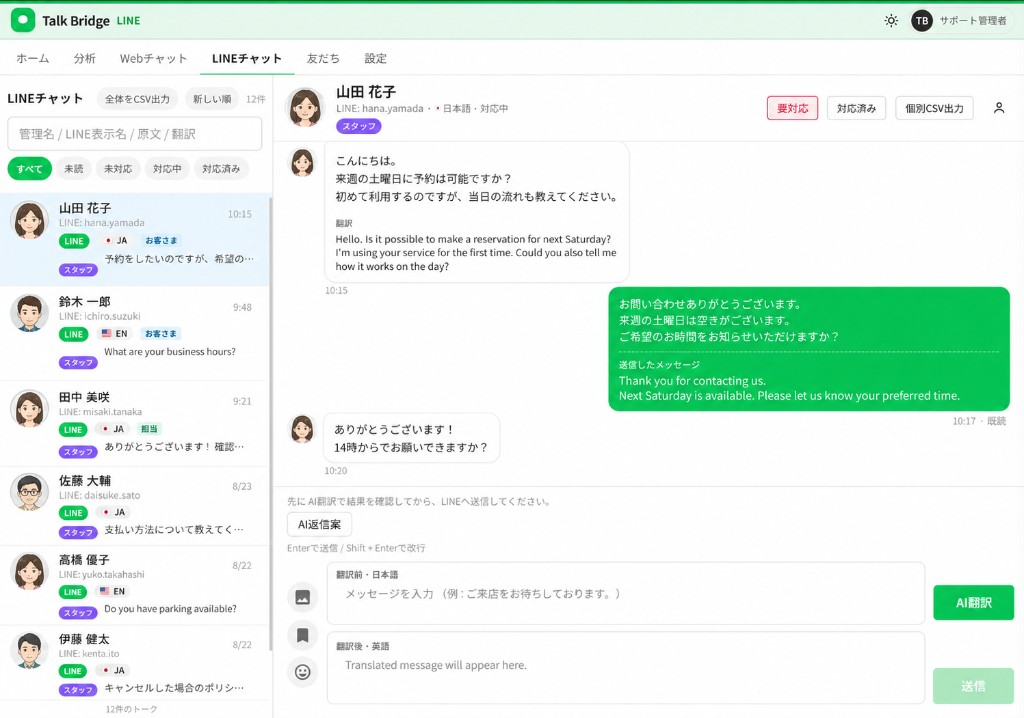Screen dimensions: 1024x718
Task: Attach an image with the picture icon
Action: coord(302,596)
